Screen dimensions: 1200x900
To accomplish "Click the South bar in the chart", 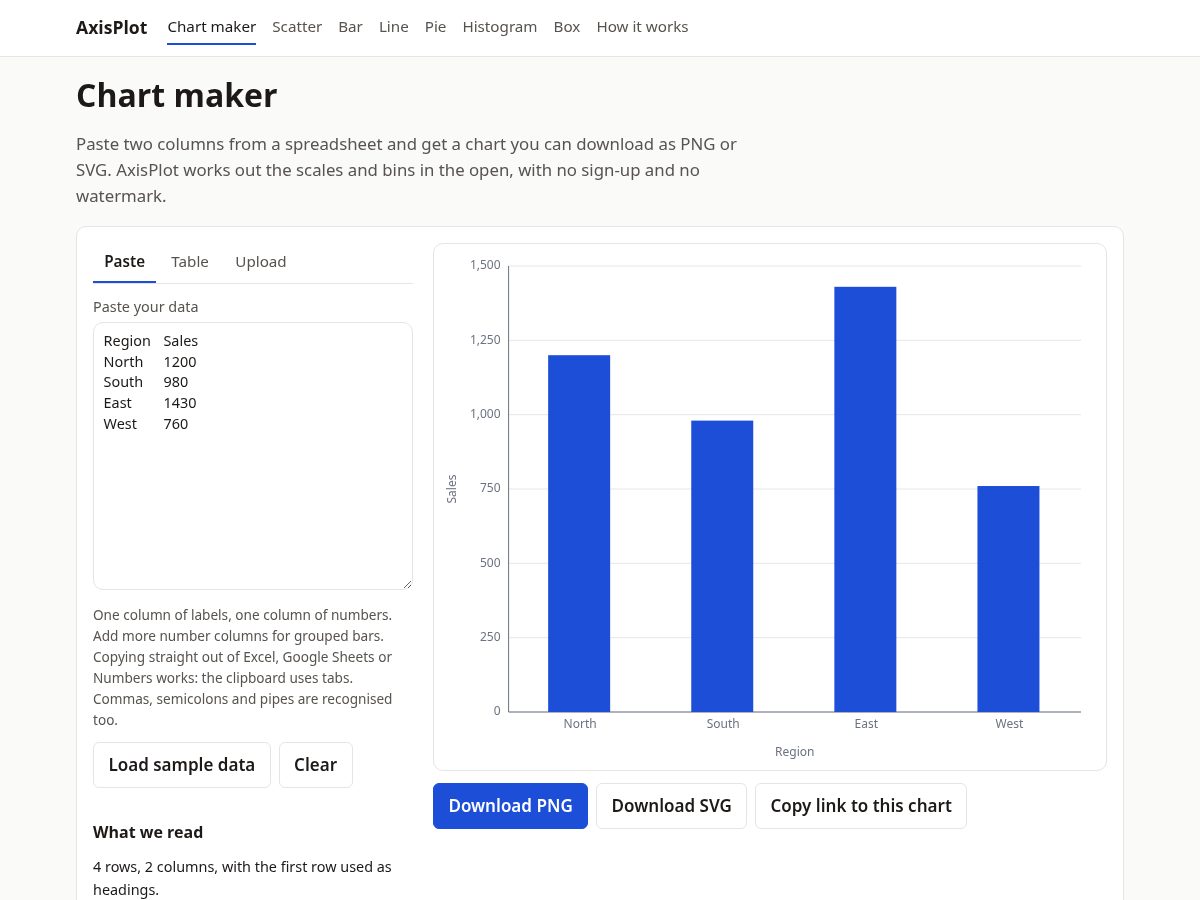I will pyautogui.click(x=722, y=566).
